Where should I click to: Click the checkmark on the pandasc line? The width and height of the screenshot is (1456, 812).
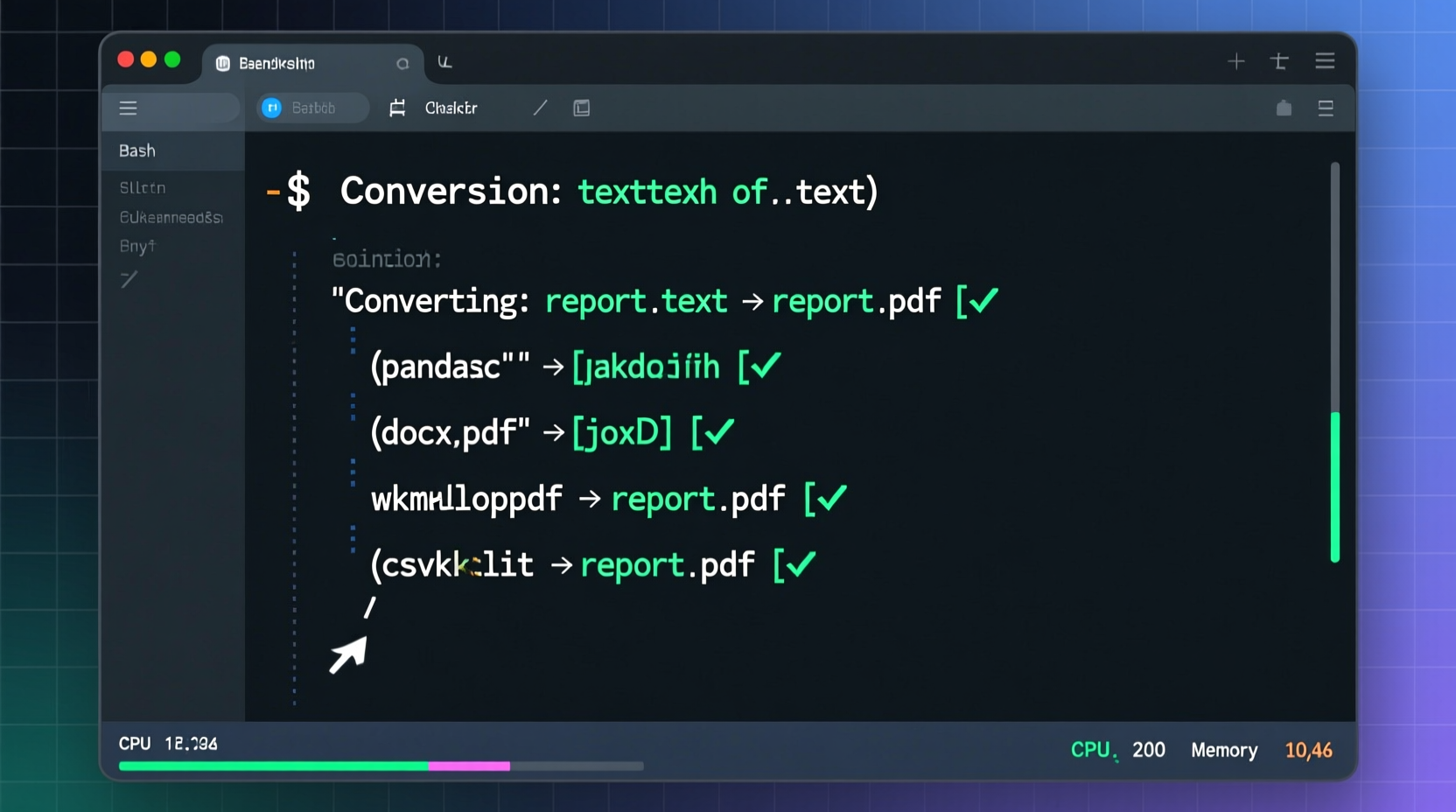pos(766,366)
